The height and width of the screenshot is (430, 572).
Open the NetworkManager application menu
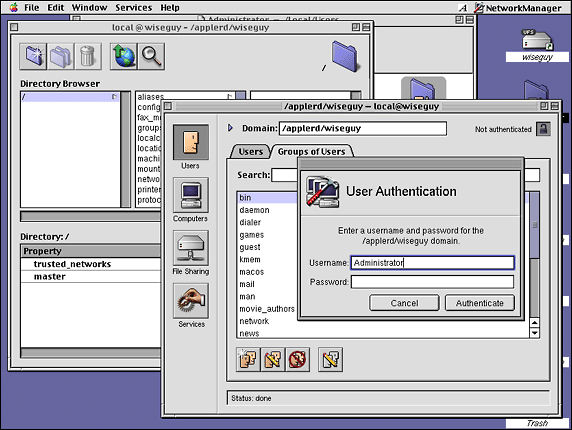(518, 8)
